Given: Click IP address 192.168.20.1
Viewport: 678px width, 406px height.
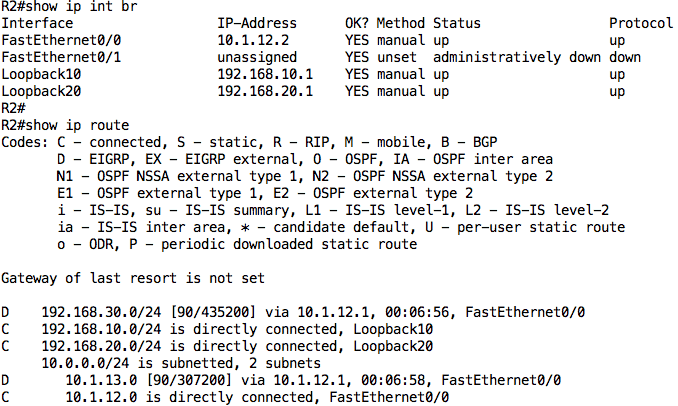Looking at the screenshot, I should (265, 91).
